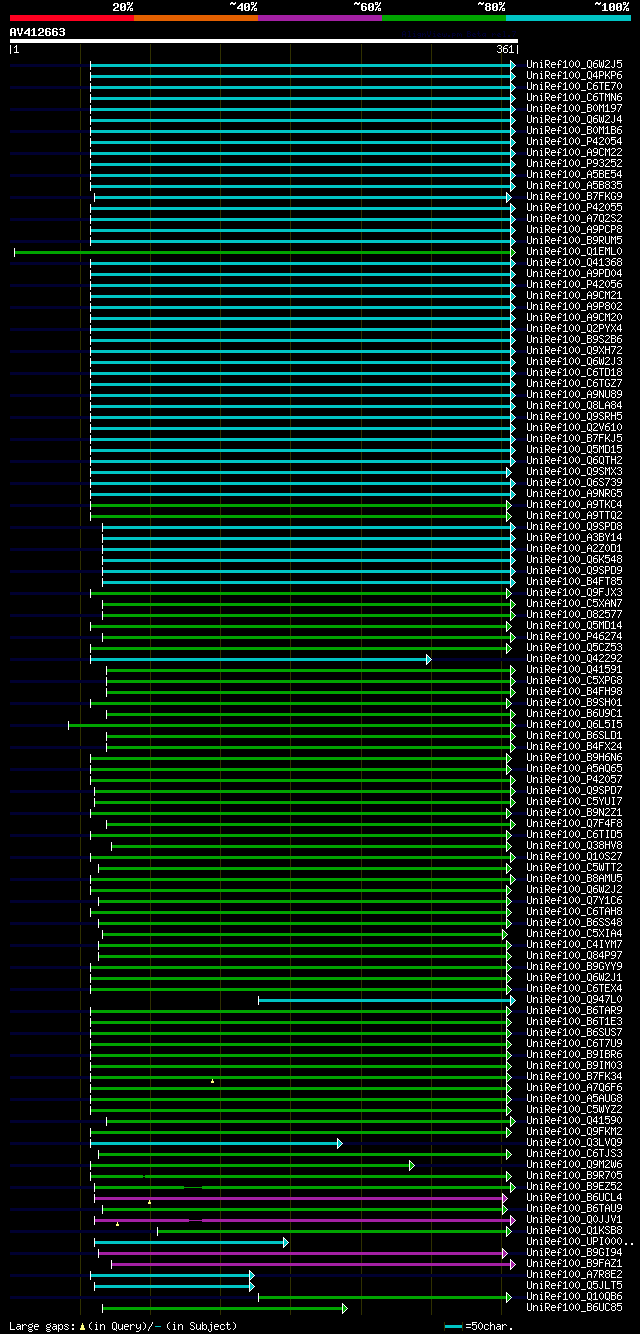Open hit UniRef100_C4IYM7
The width and height of the screenshot is (640, 1334).
coord(575,945)
